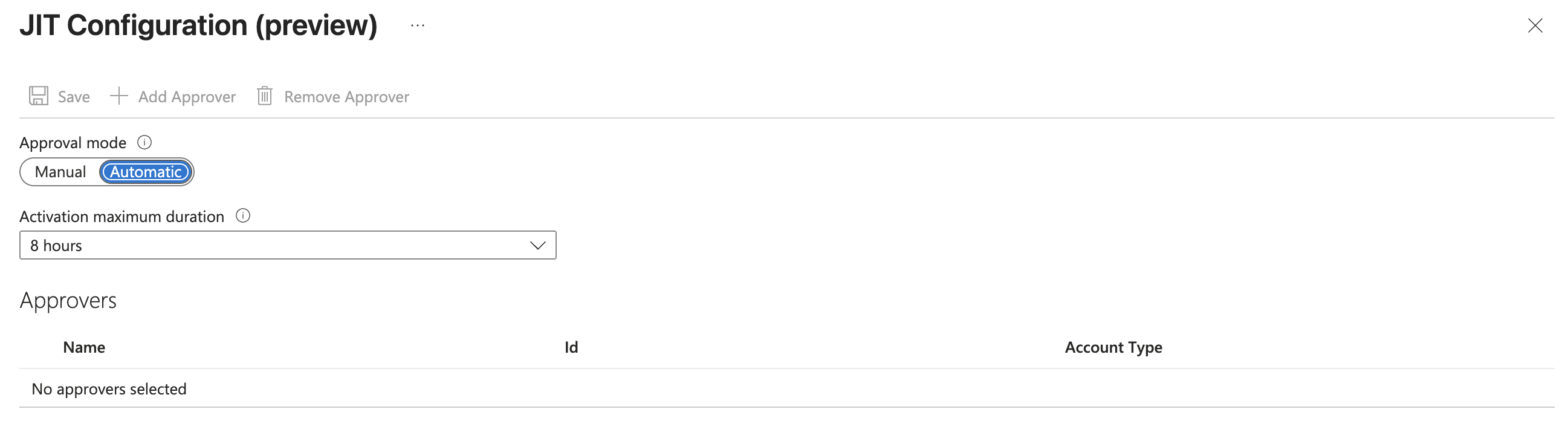
Task: Click the Id column header
Action: tap(571, 347)
